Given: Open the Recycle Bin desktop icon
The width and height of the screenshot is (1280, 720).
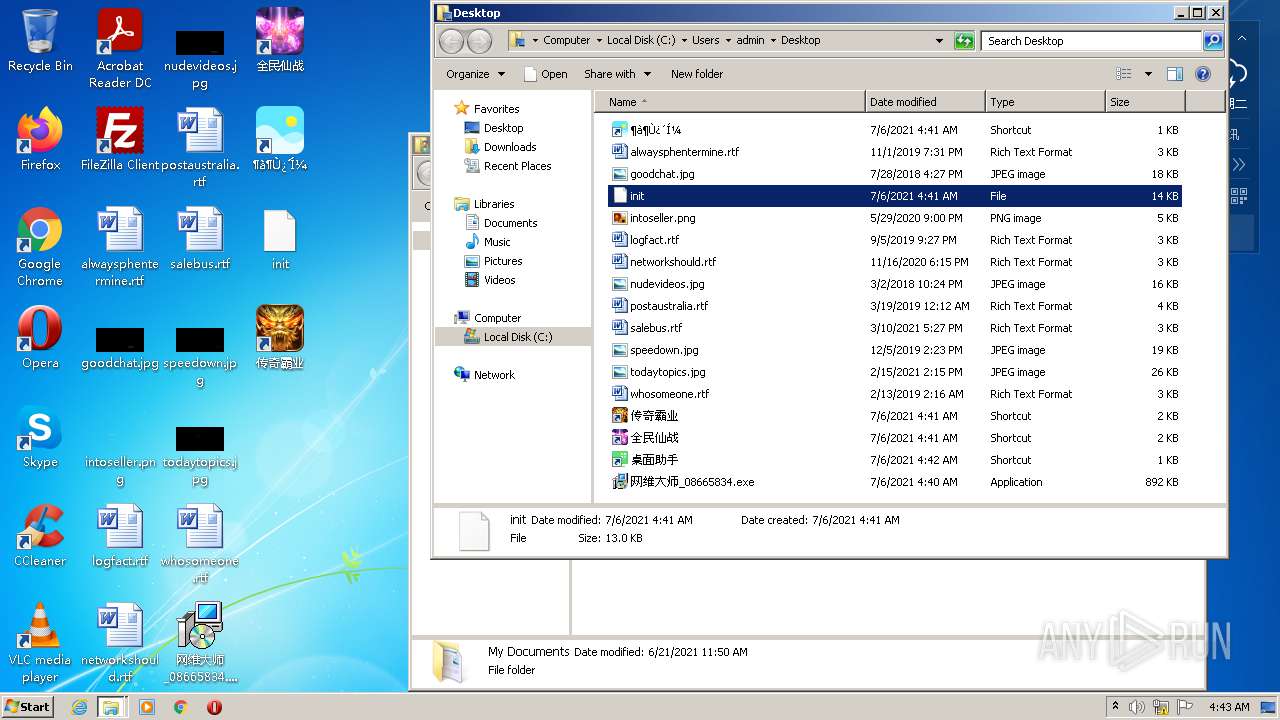Looking at the screenshot, I should pyautogui.click(x=40, y=42).
